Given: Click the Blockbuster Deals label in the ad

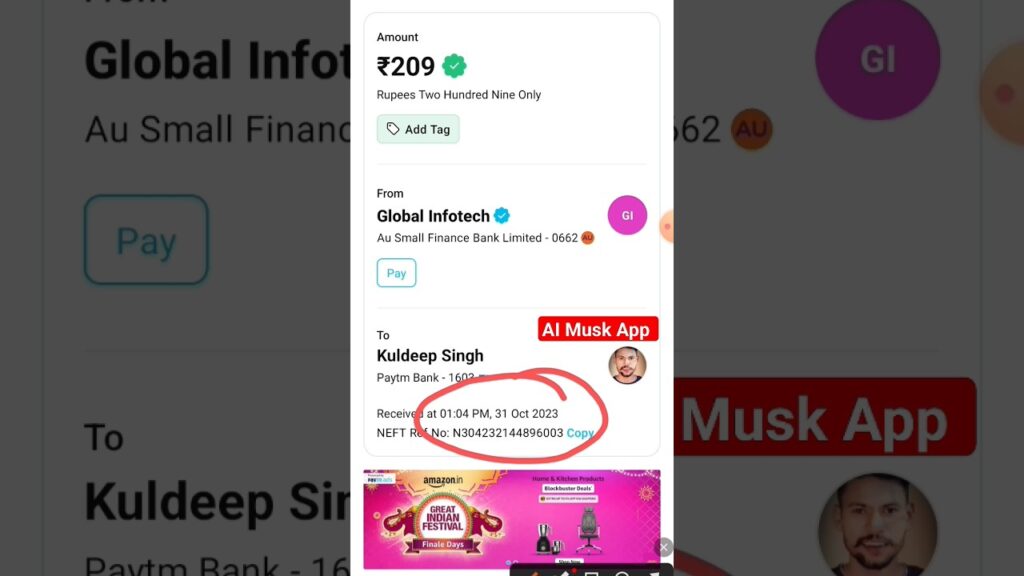Looking at the screenshot, I should tap(568, 488).
